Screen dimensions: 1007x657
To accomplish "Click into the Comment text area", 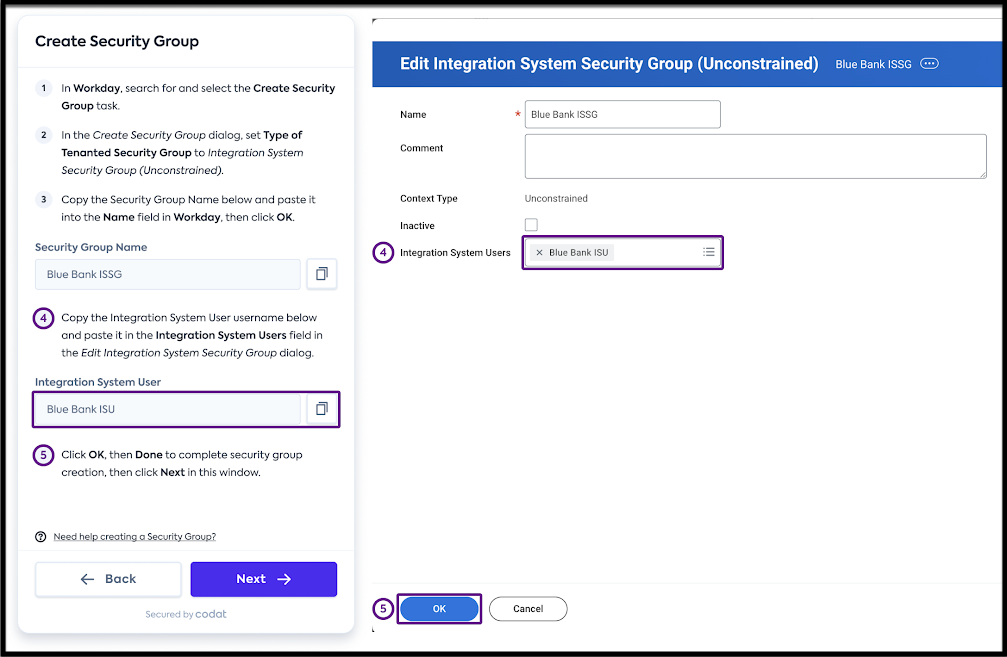I will click(755, 156).
